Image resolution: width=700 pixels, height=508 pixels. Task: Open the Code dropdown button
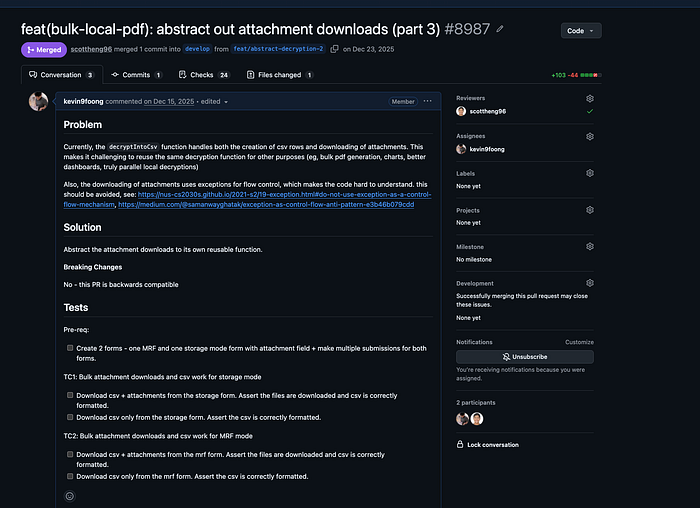(581, 31)
